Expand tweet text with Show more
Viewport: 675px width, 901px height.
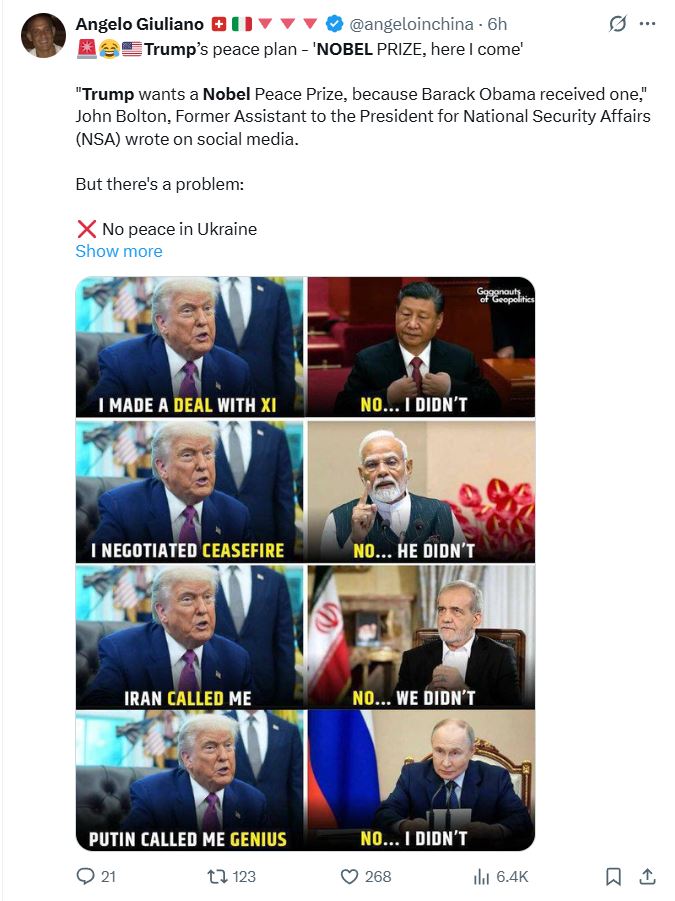pos(119,251)
